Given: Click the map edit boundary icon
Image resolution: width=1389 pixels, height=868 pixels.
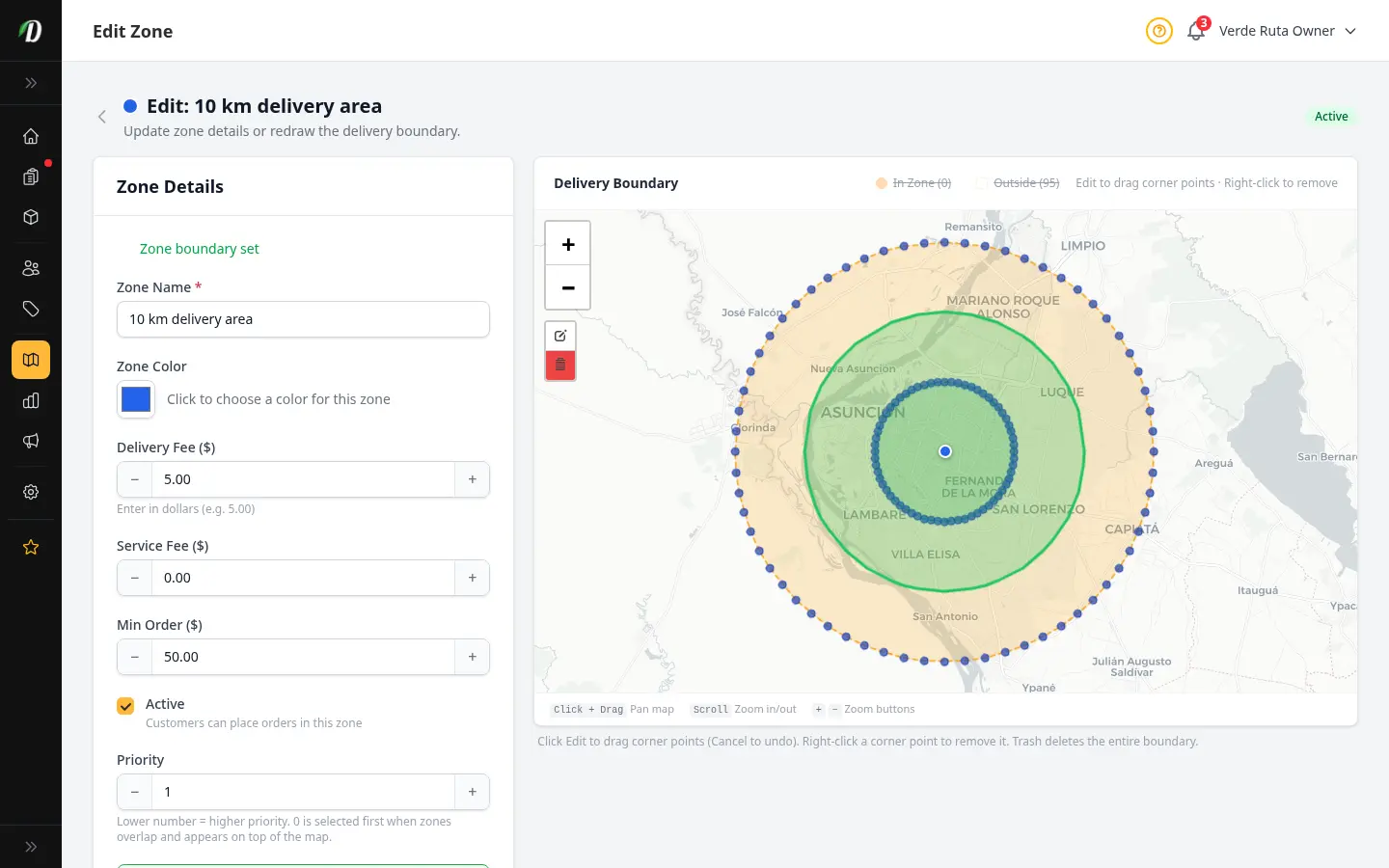Looking at the screenshot, I should pyautogui.click(x=560, y=336).
